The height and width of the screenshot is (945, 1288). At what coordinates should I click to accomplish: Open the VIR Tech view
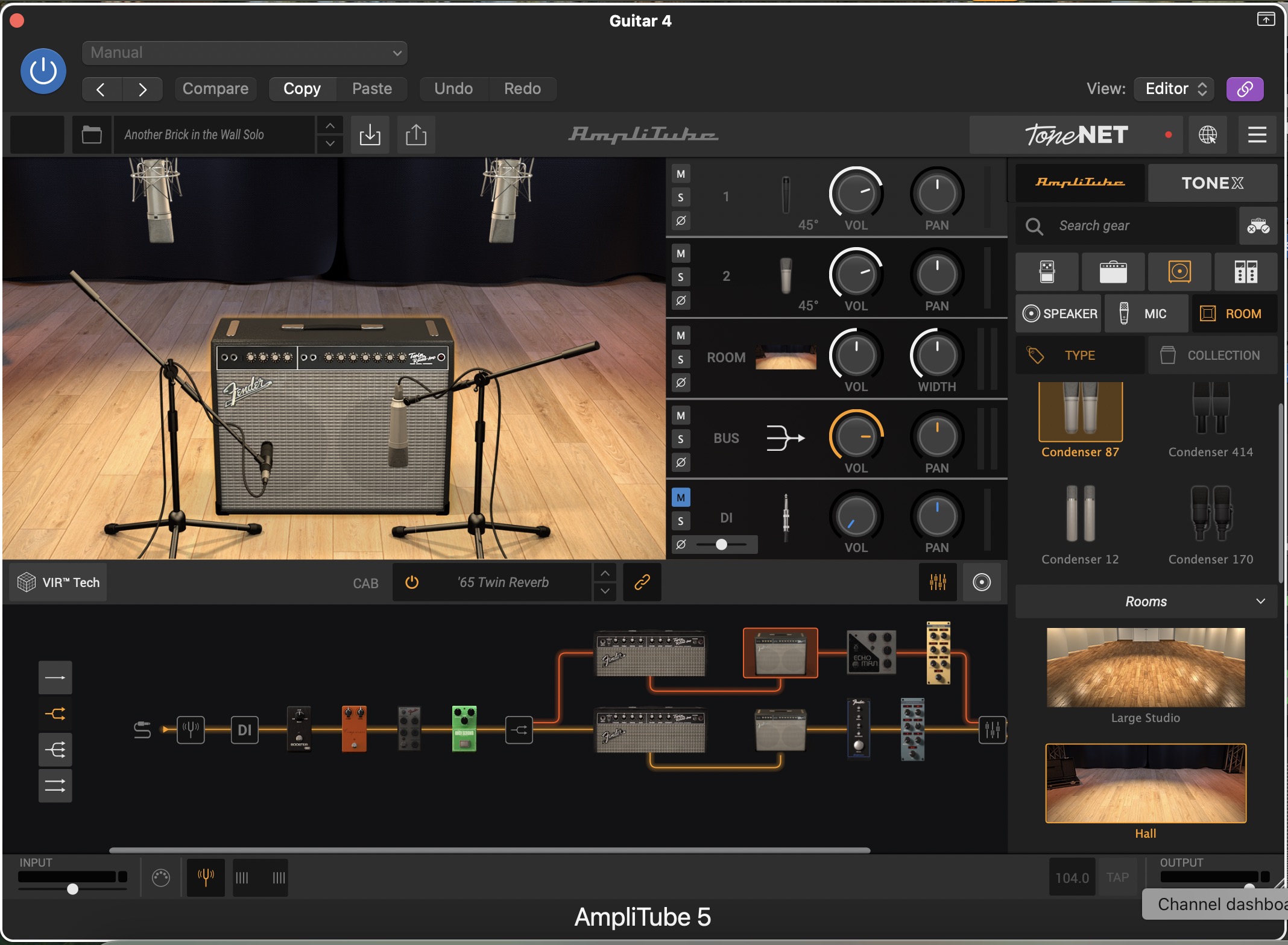(58, 582)
